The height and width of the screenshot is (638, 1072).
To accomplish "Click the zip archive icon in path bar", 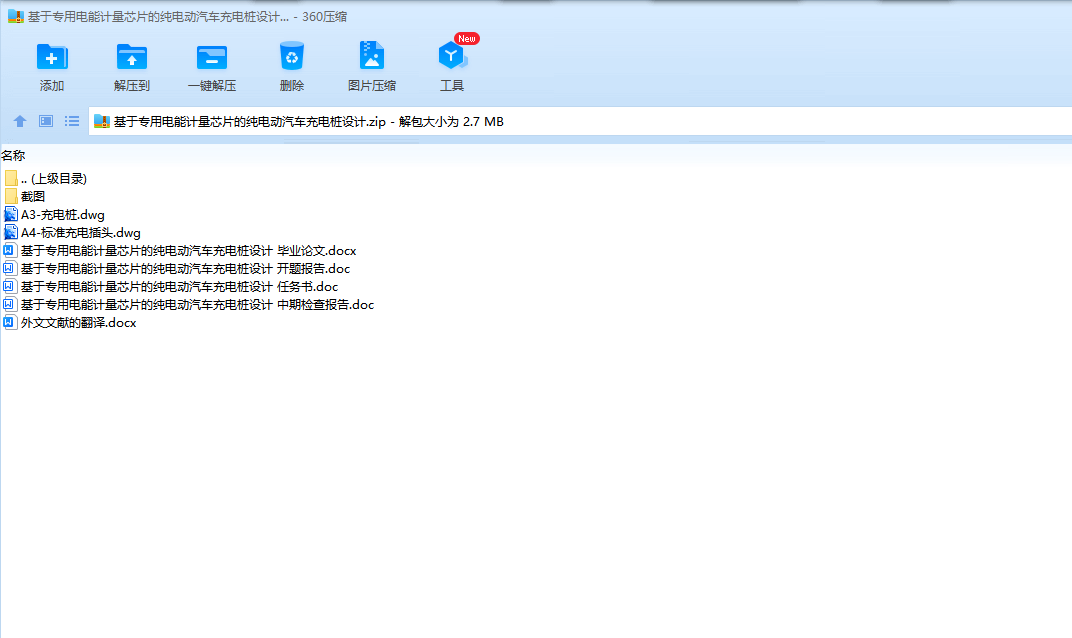I will coord(102,122).
